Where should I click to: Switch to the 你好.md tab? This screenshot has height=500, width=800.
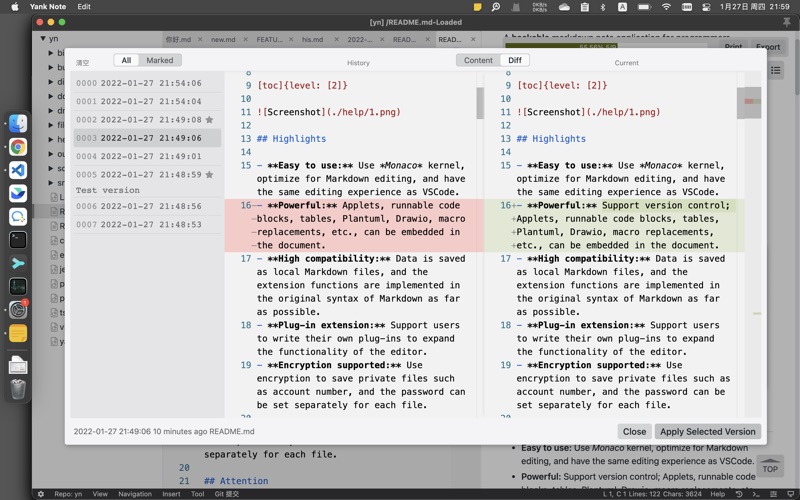[x=179, y=39]
